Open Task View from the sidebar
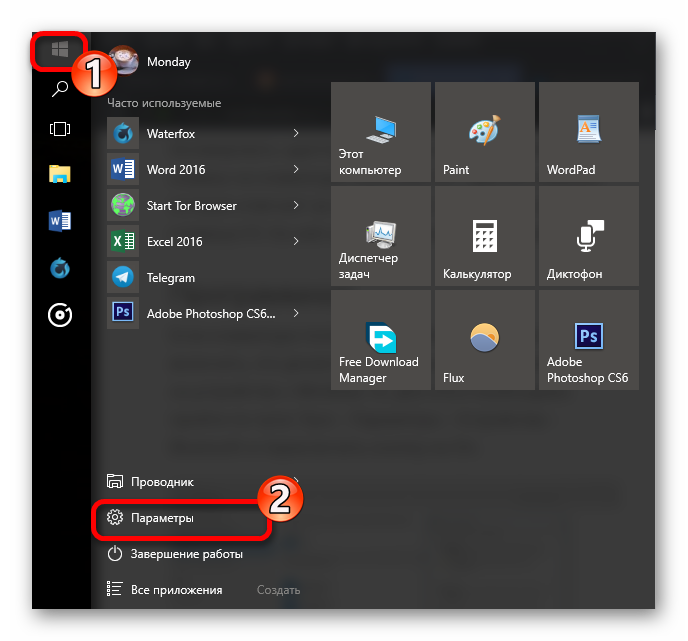The height and width of the screenshot is (641, 688). (60, 129)
